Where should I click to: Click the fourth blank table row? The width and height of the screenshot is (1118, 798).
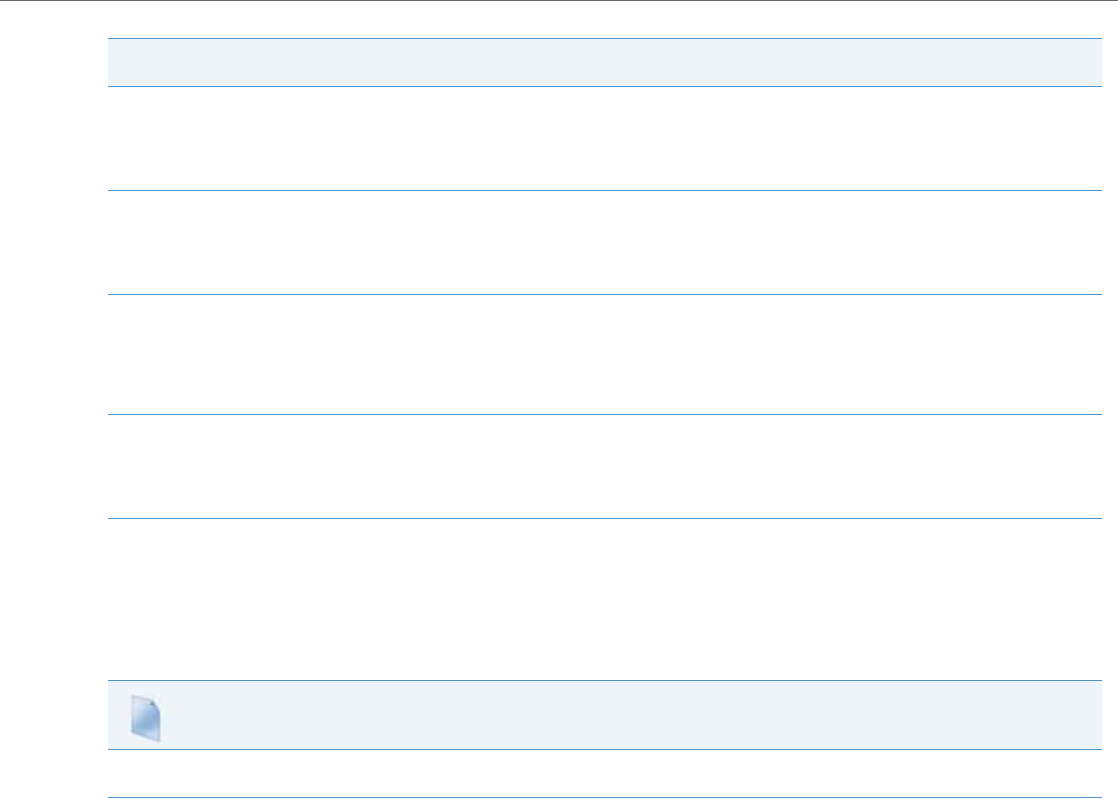(x=598, y=466)
